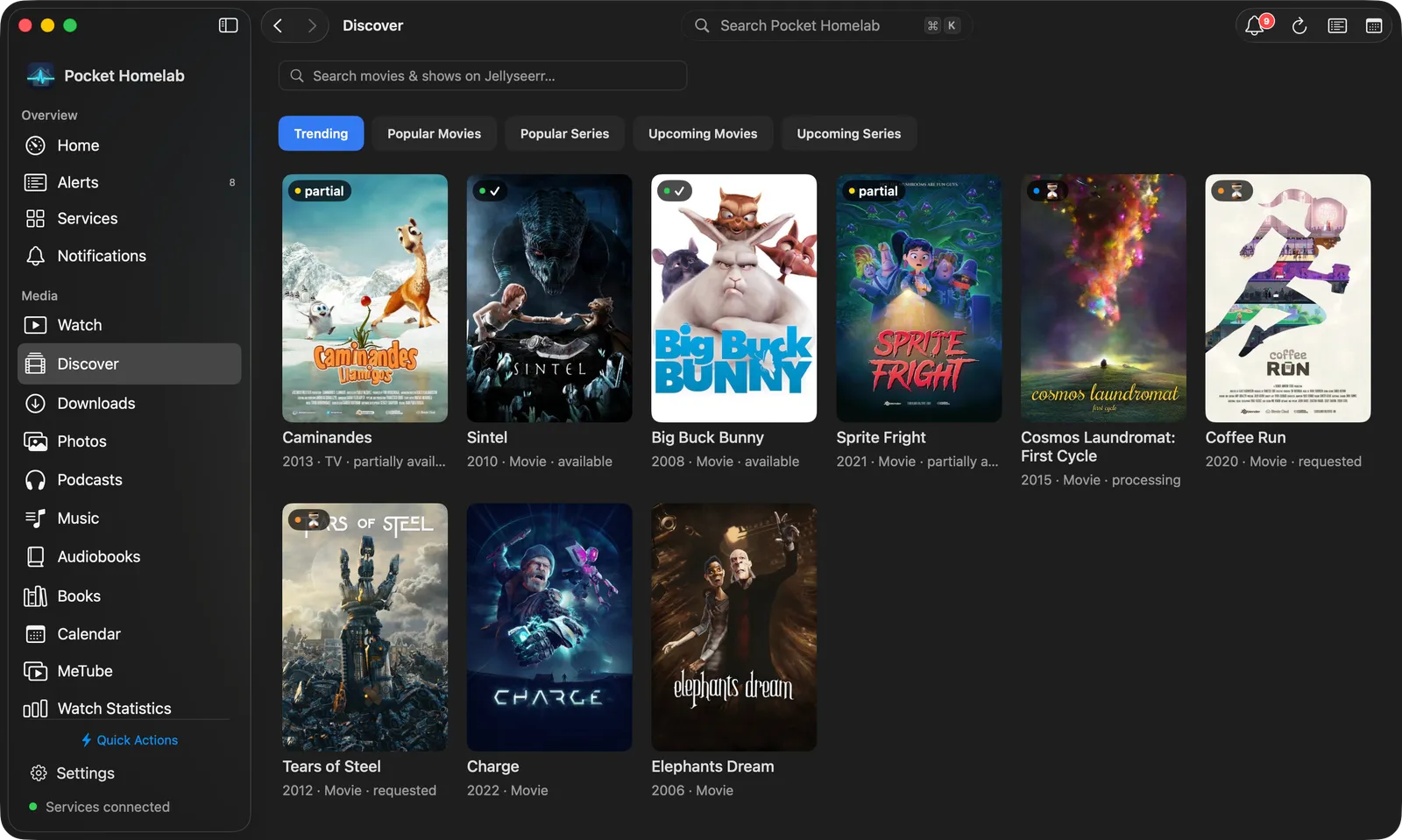Click the hourglass badge on Cosmos Laundromat
1402x840 pixels.
[1045, 191]
